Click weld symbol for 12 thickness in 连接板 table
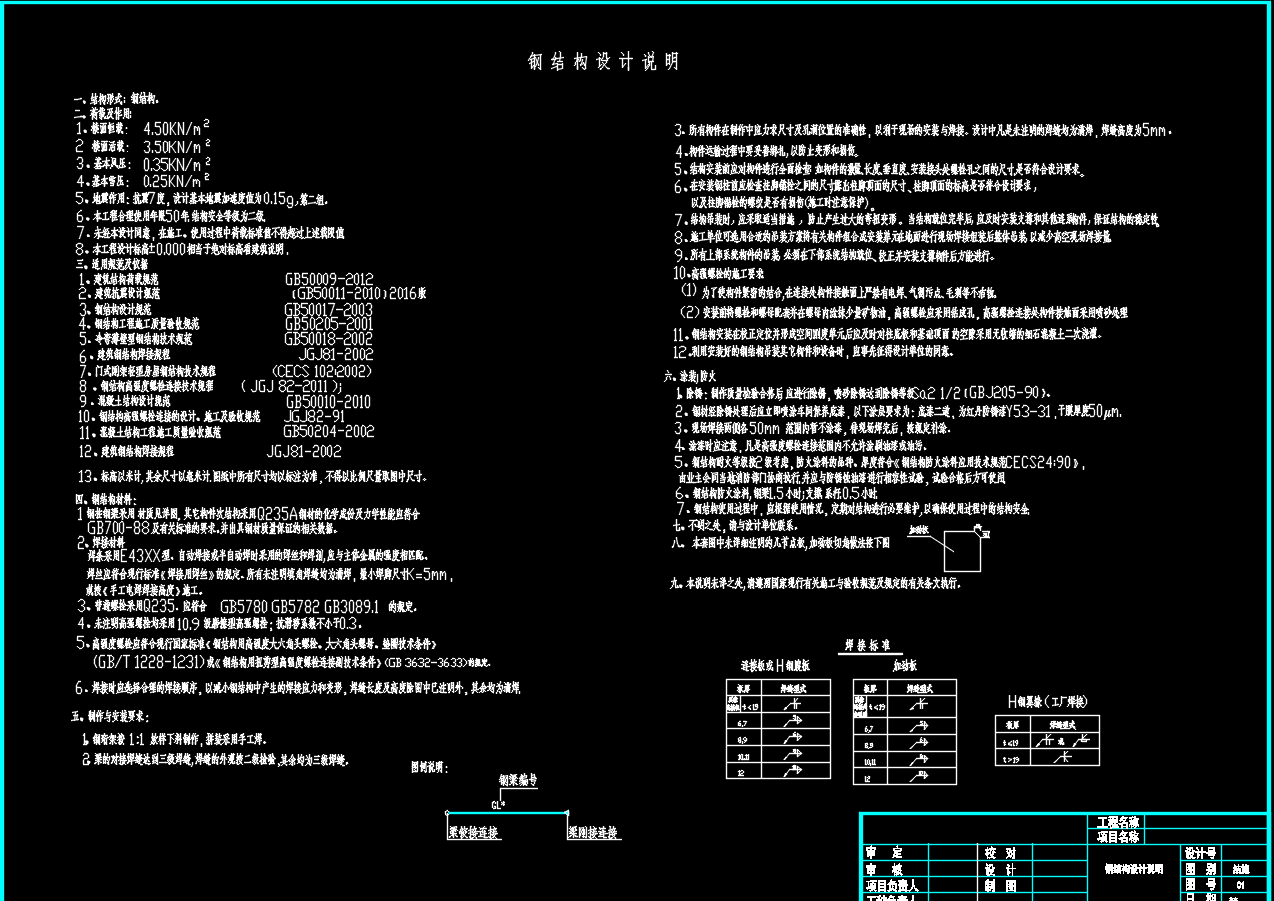This screenshot has width=1274, height=901. click(x=791, y=772)
